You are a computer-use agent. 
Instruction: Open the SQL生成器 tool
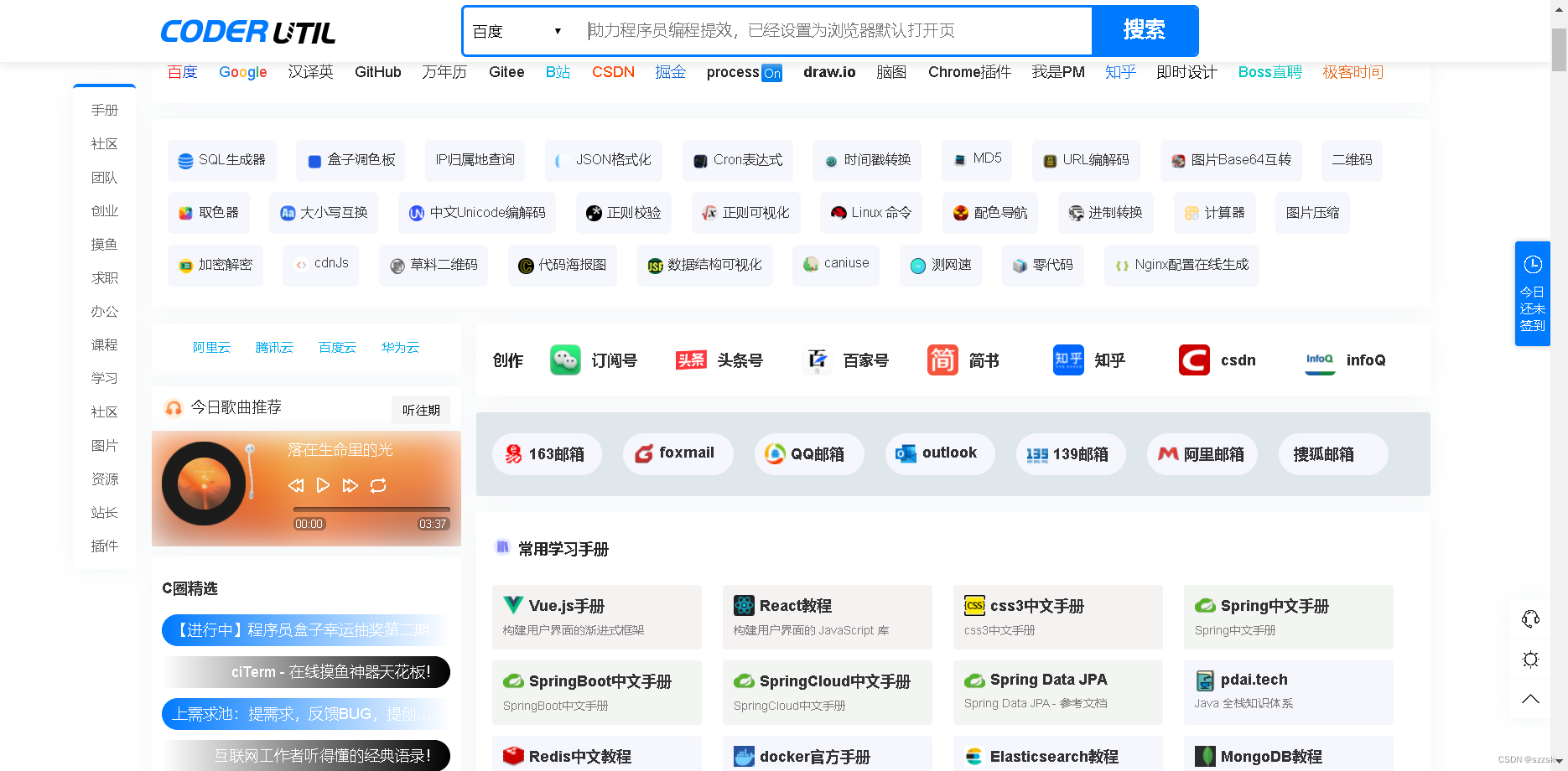(222, 161)
